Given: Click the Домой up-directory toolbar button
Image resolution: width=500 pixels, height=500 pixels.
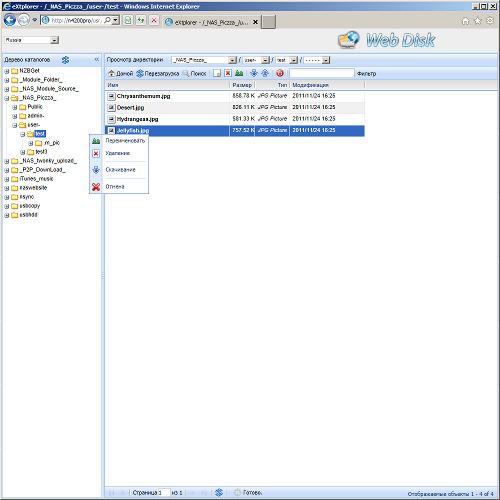Looking at the screenshot, I should 120,73.
